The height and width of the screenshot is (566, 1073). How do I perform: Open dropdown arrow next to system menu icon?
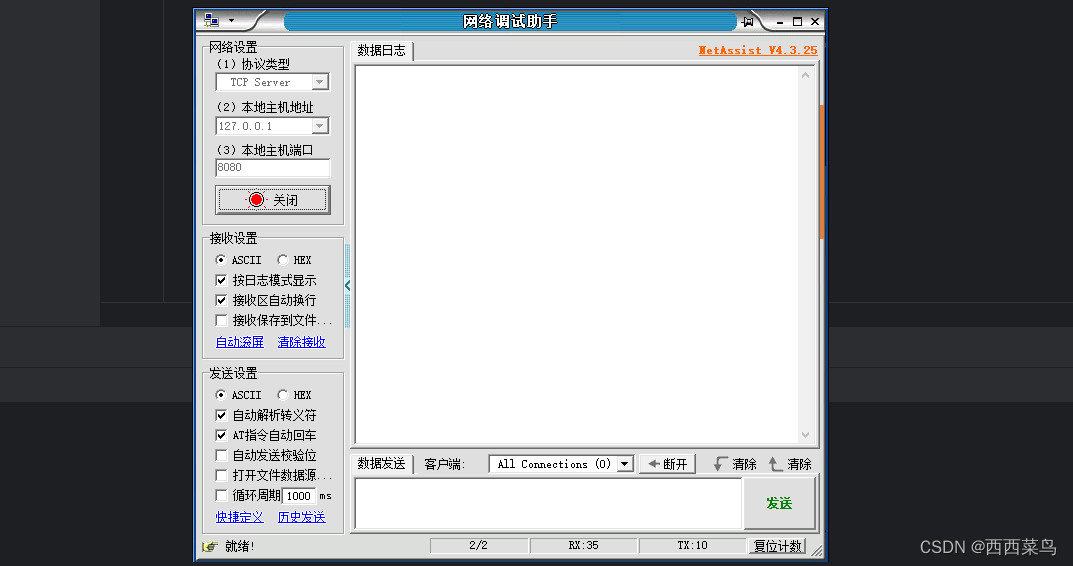click(x=231, y=21)
